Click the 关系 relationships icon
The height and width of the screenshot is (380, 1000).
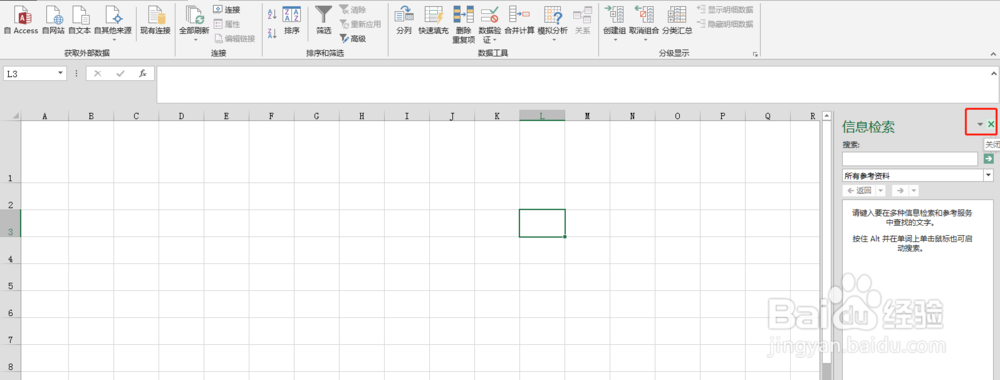tap(582, 20)
